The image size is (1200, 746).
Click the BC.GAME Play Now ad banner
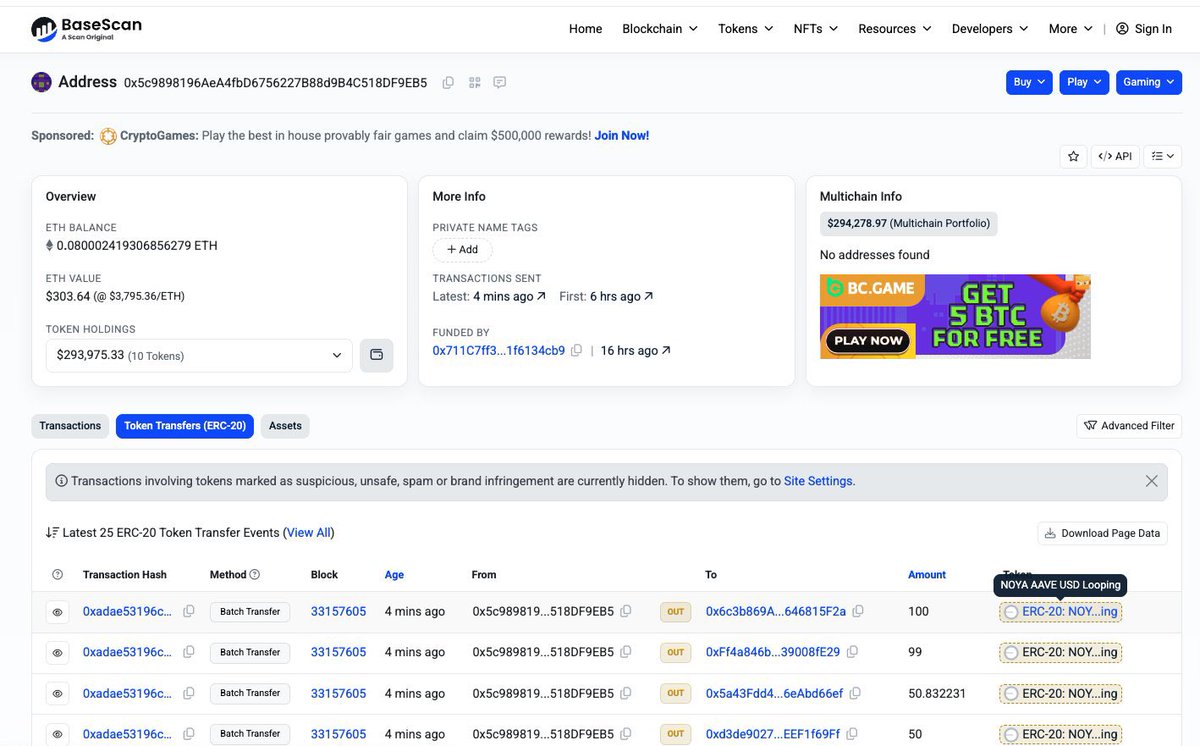click(955, 317)
